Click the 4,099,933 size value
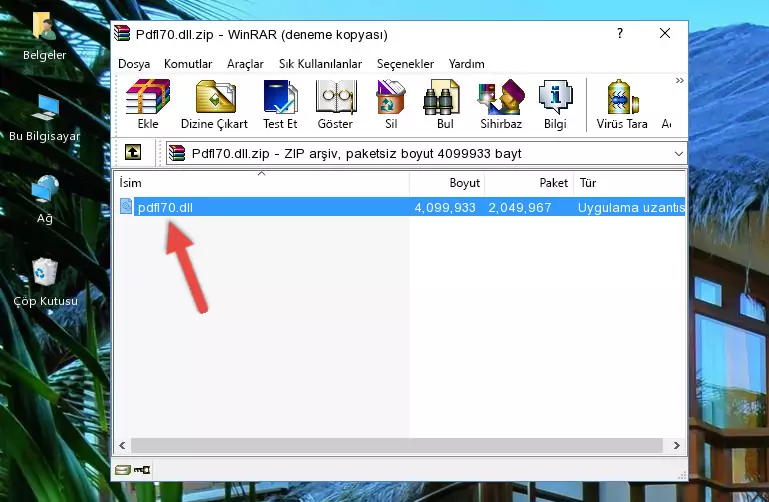This screenshot has height=502, width=769. click(x=445, y=208)
